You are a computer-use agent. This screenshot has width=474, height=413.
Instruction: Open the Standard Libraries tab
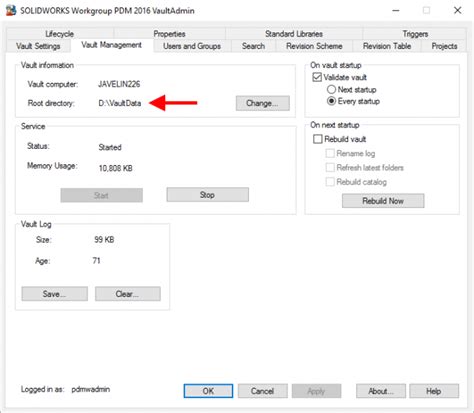click(294, 34)
